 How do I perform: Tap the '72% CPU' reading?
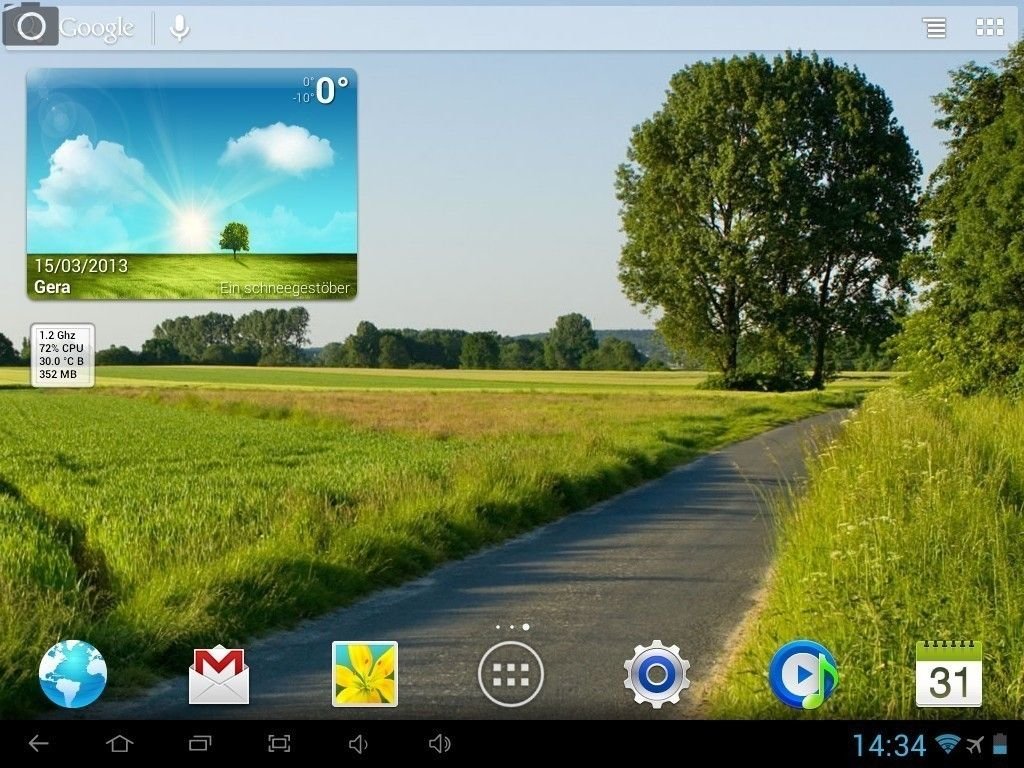point(61,348)
